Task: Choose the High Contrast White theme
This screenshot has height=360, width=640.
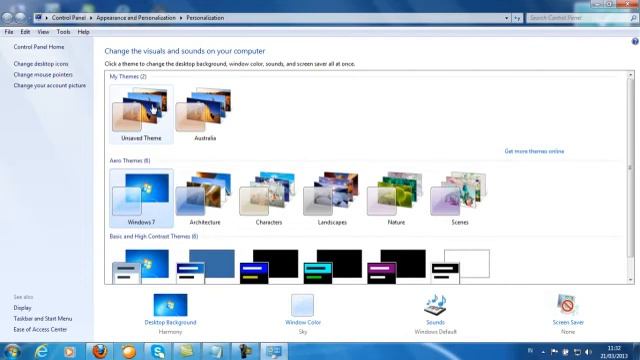Action: coord(460,267)
